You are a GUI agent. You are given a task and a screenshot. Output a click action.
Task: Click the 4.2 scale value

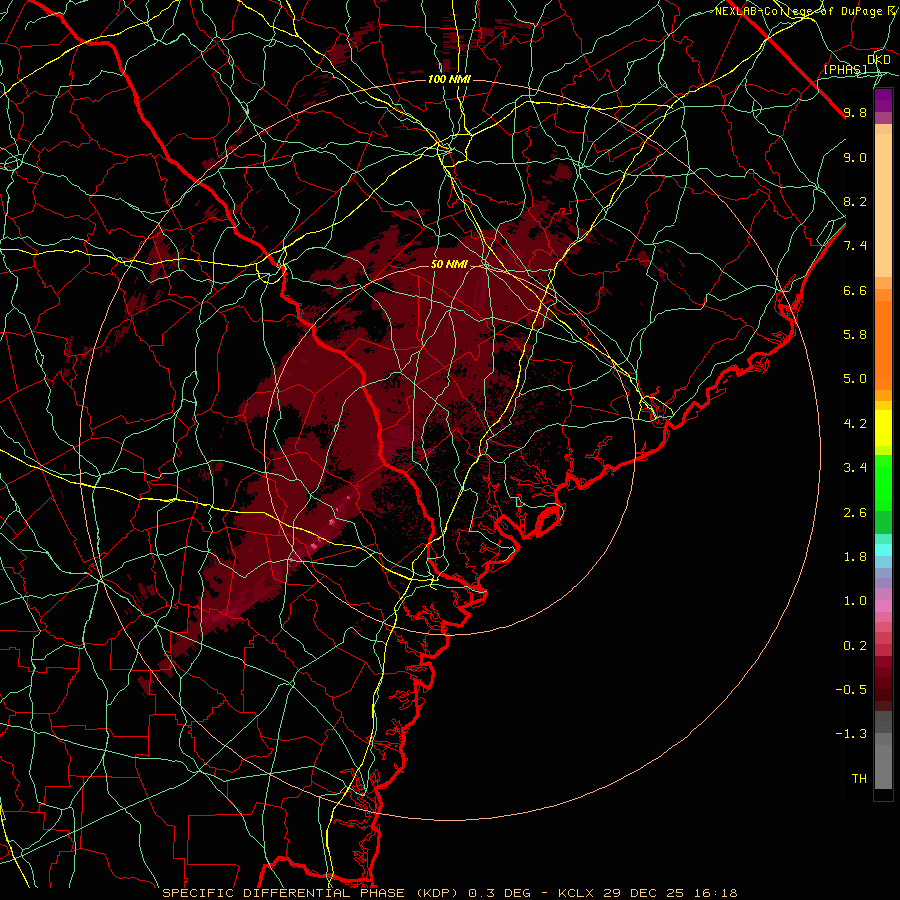[x=855, y=424]
